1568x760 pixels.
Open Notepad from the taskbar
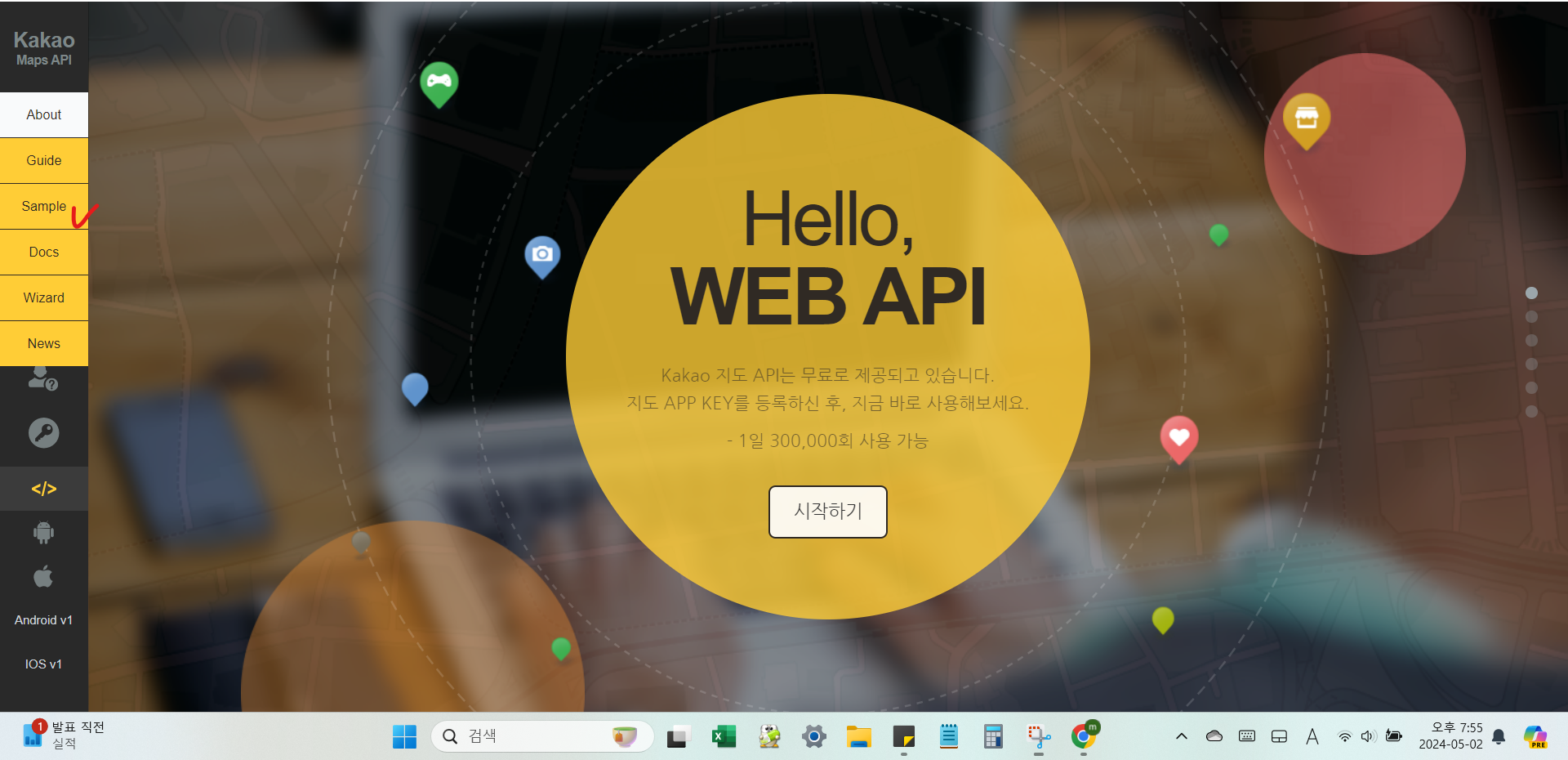(948, 737)
